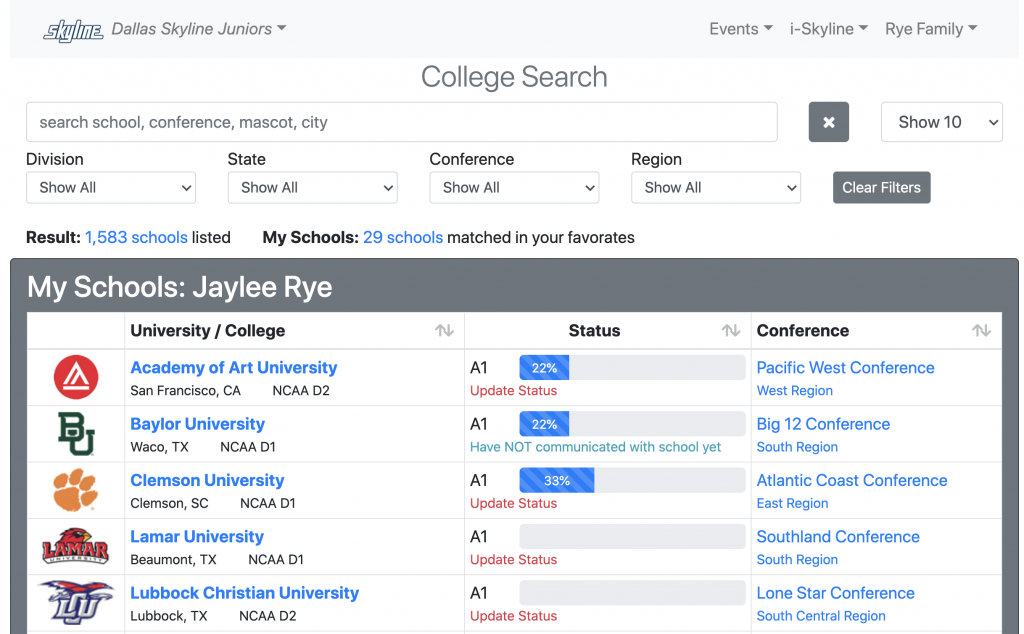The width and height of the screenshot is (1024, 634).
Task: Open the Dallas Skyline Juniors dropdown
Action: point(199,29)
